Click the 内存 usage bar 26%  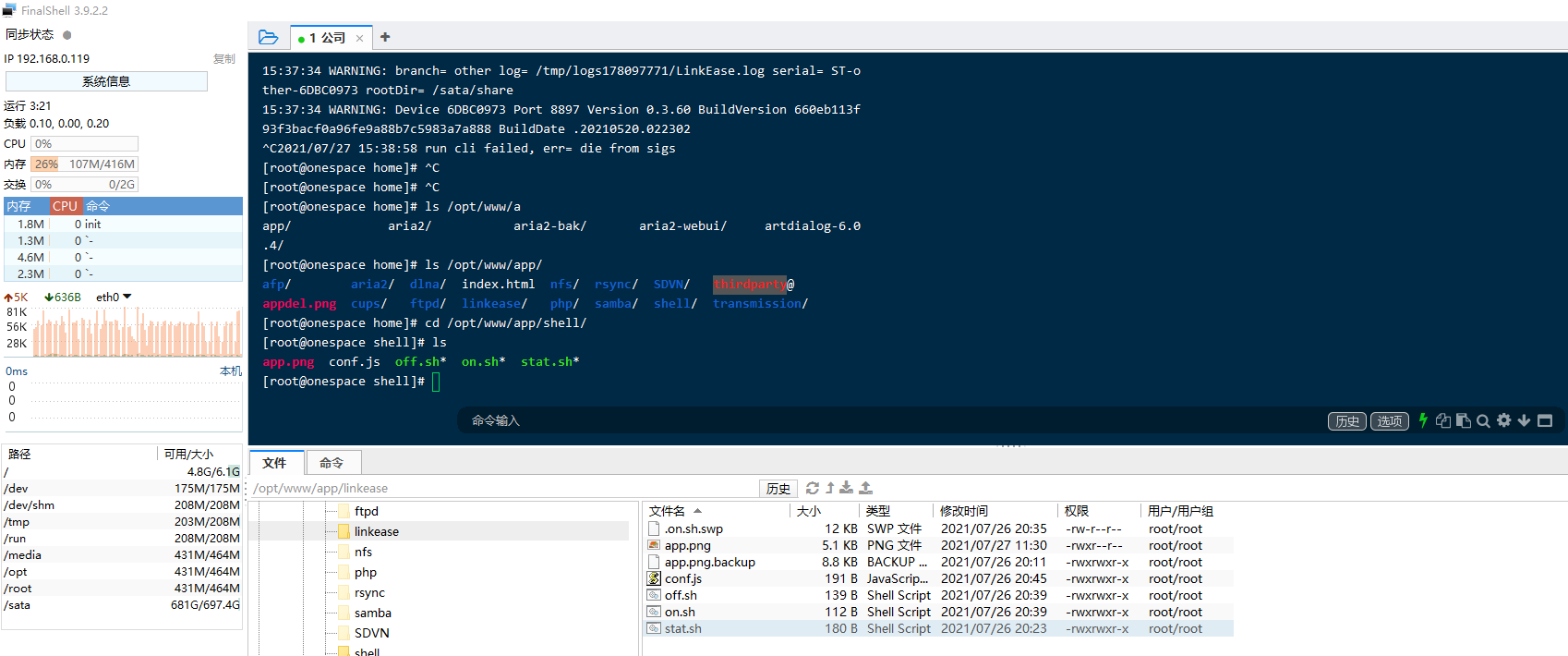pyautogui.click(x=85, y=164)
